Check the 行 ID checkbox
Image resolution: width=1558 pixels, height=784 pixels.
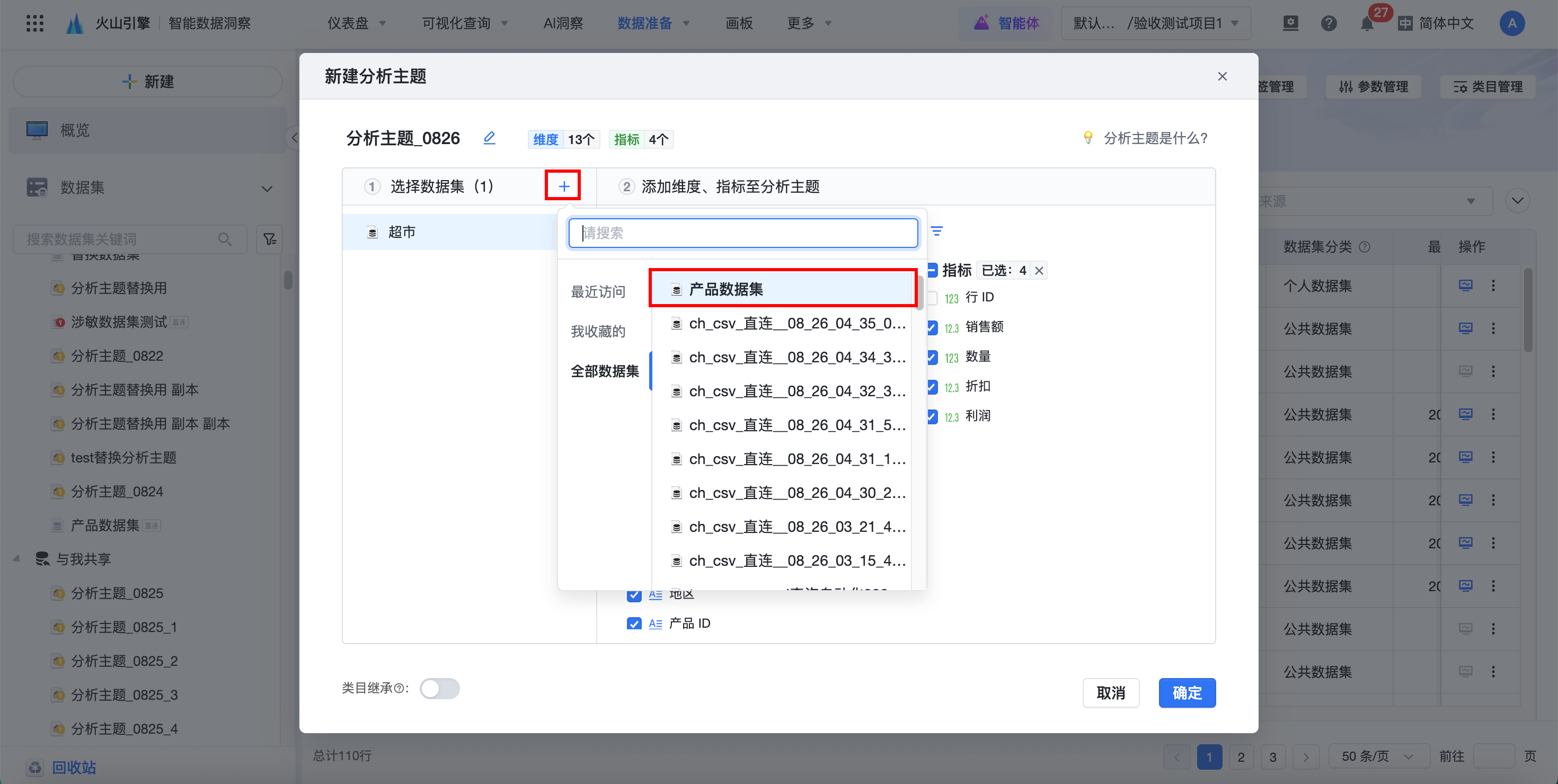pos(932,298)
